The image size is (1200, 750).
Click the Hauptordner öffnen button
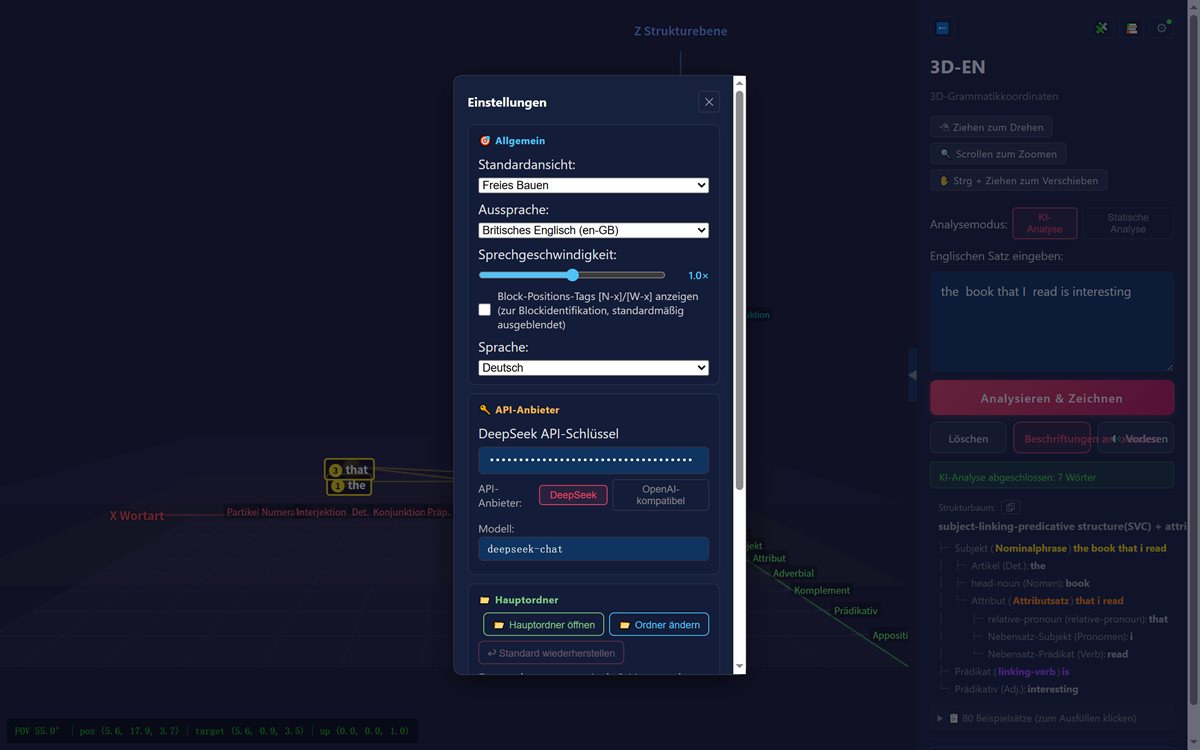[544, 625]
